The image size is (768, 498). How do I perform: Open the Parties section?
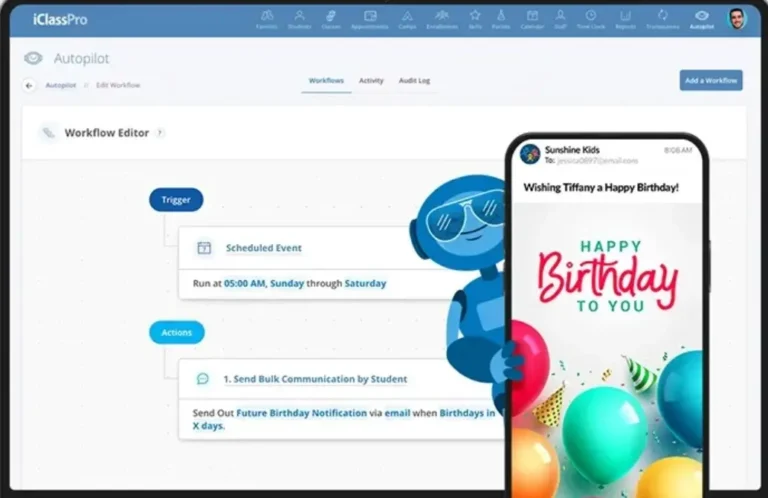point(501,20)
